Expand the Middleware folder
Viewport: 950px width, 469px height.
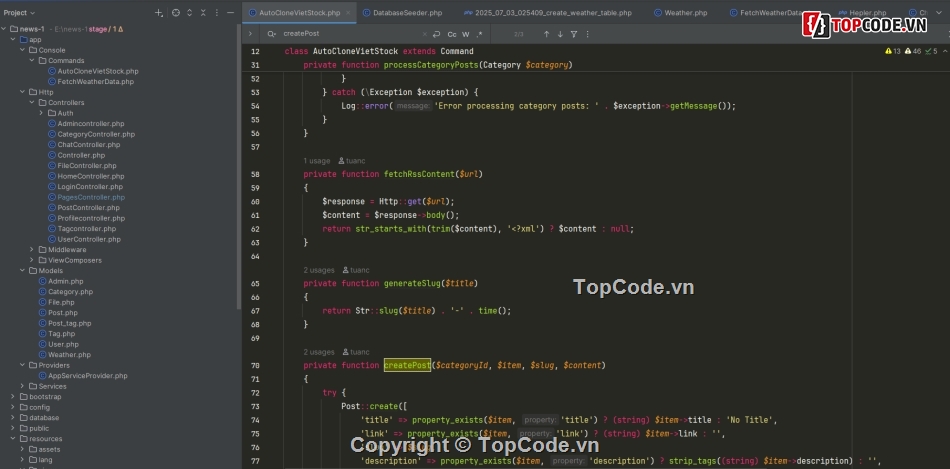[x=32, y=250]
